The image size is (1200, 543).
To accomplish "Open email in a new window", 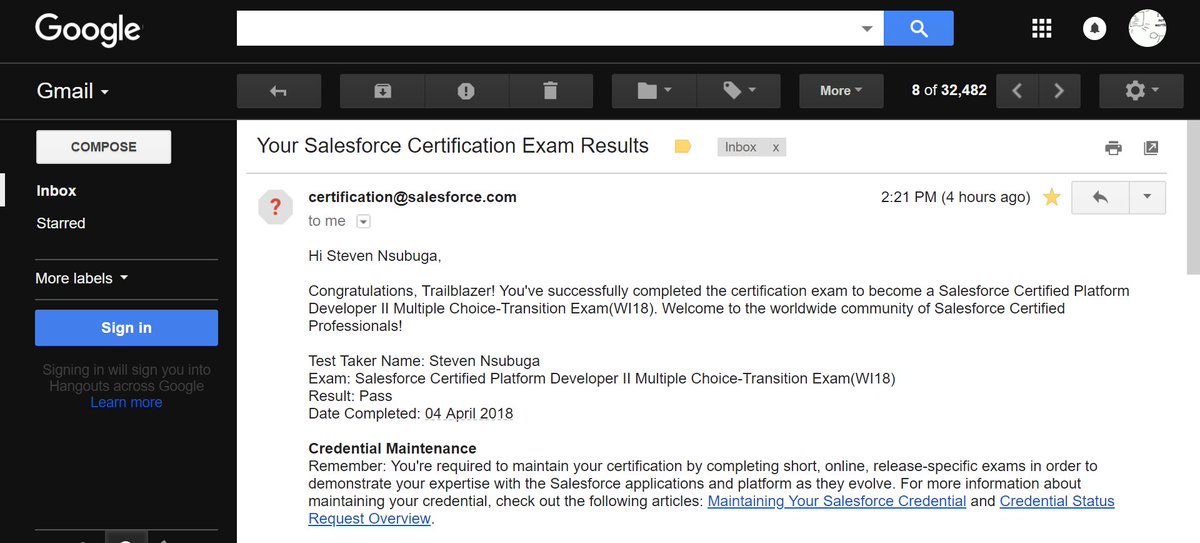I will pos(1151,148).
